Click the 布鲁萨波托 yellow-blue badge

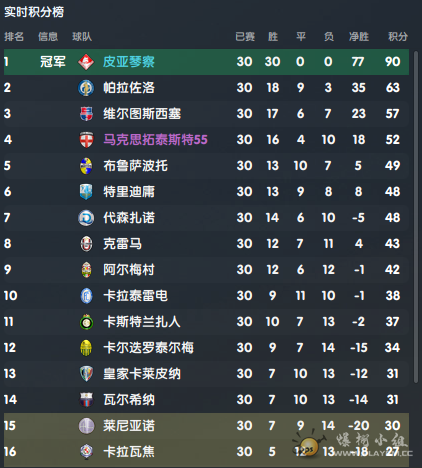(x=86, y=166)
